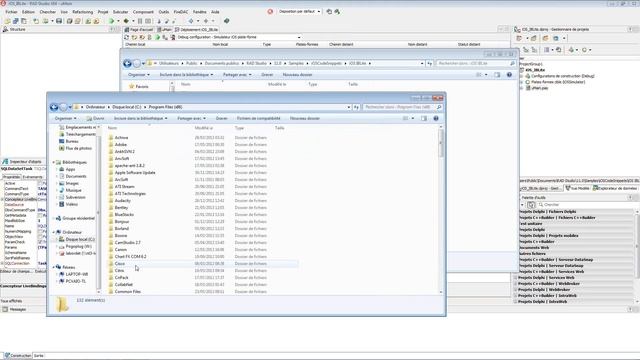The width and height of the screenshot is (640, 360).
Task: Click the Save All icon in RAD Studio toolbar
Action: click(x=69, y=21)
